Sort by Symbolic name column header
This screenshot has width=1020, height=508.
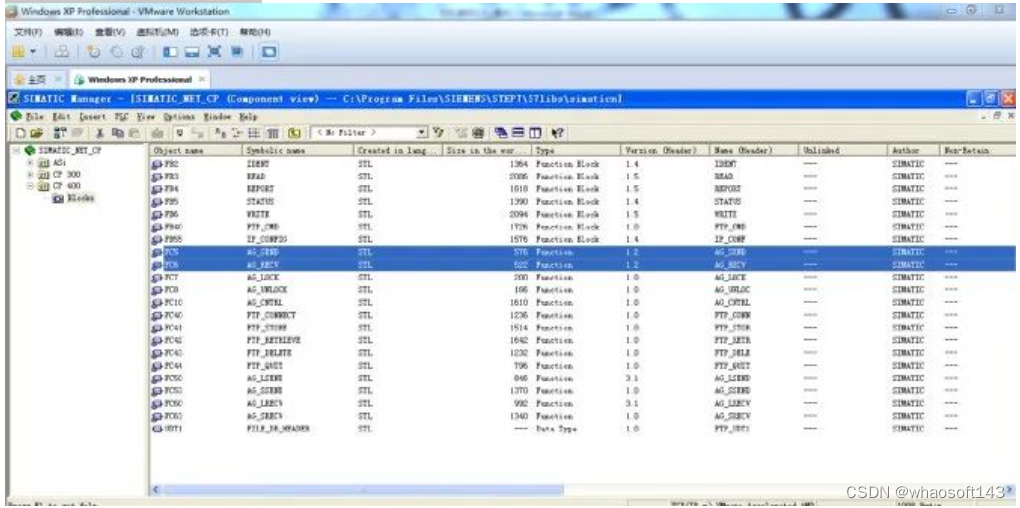point(298,150)
